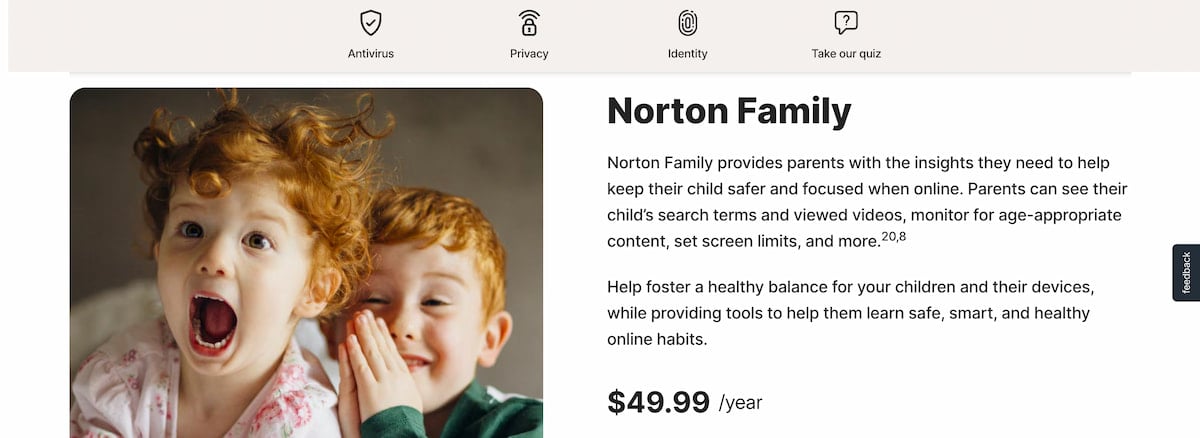Open the feedback side tab

click(1186, 272)
